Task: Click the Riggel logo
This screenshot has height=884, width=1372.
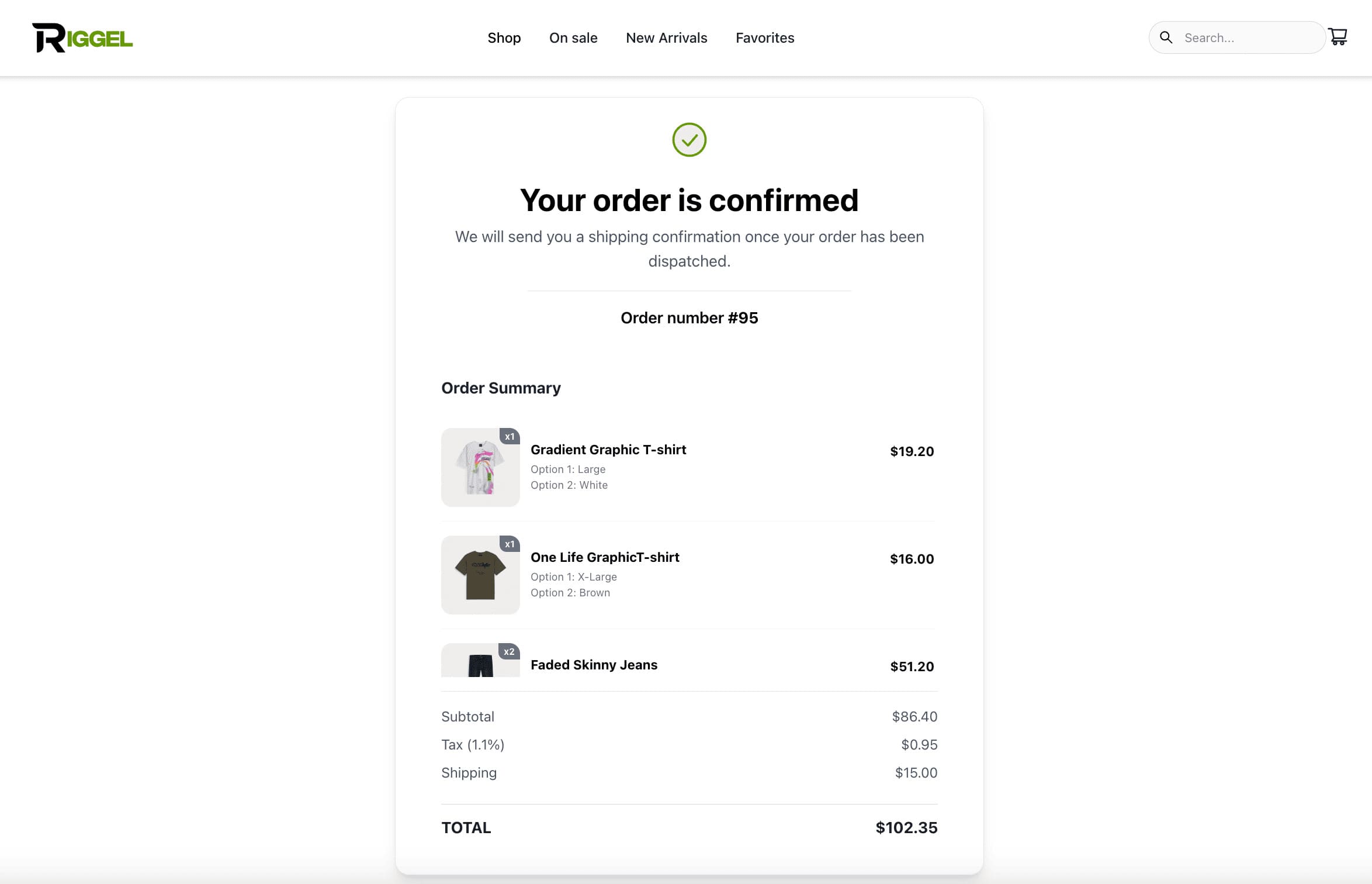Action: coord(82,37)
